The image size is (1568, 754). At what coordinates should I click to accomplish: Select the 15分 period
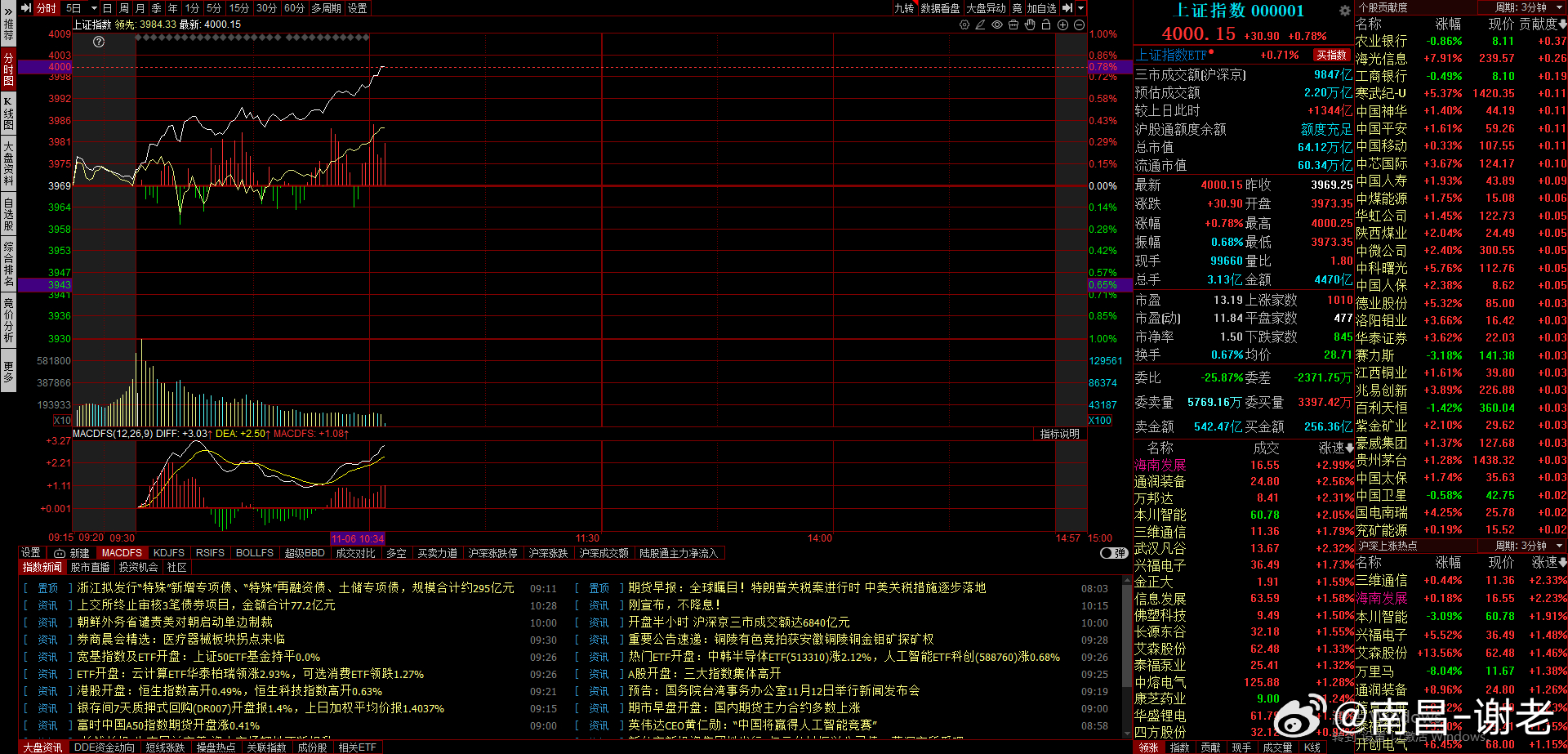[x=238, y=8]
